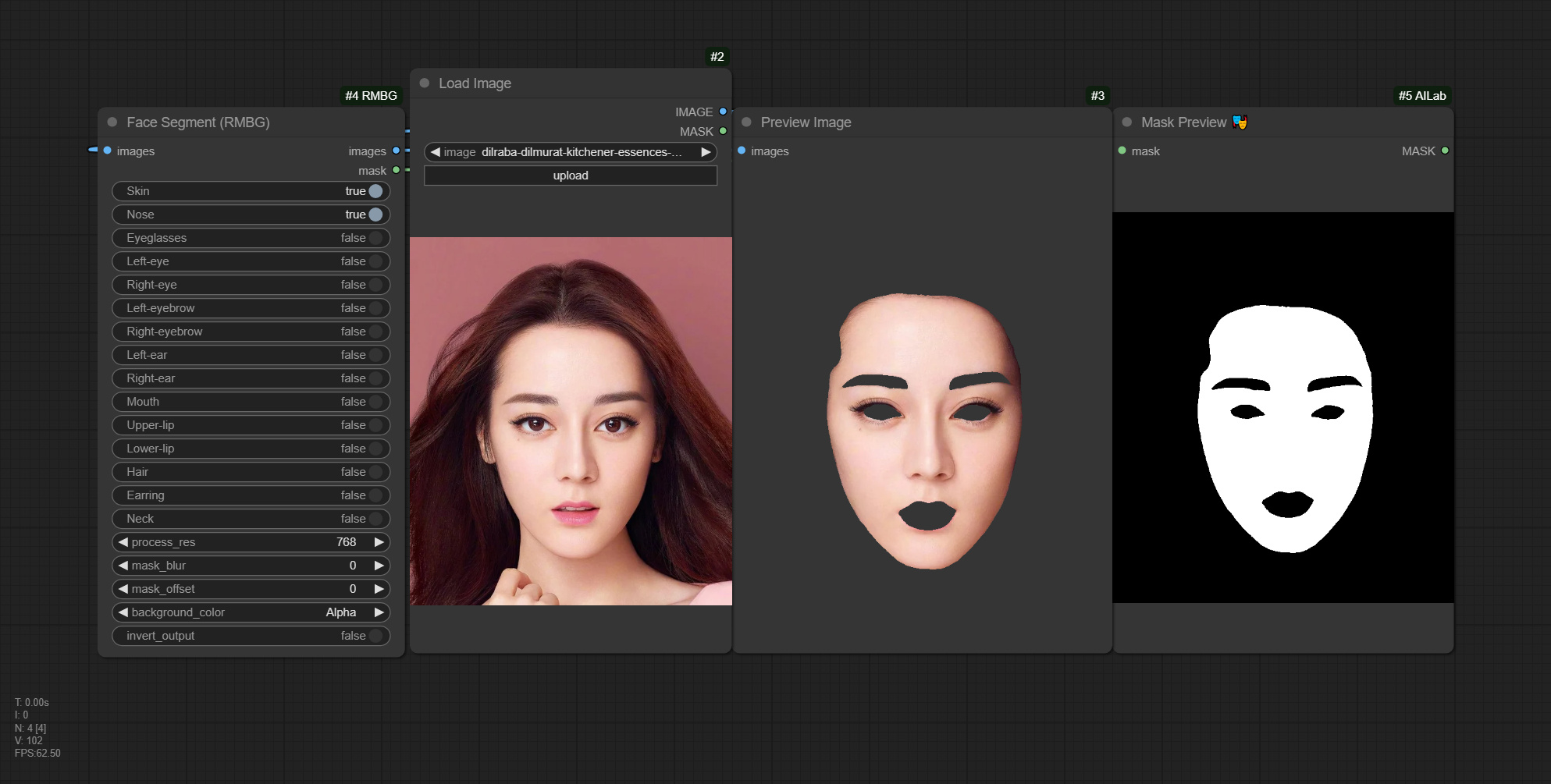Select previous background_color option
This screenshot has width=1551, height=784.
pyautogui.click(x=123, y=612)
